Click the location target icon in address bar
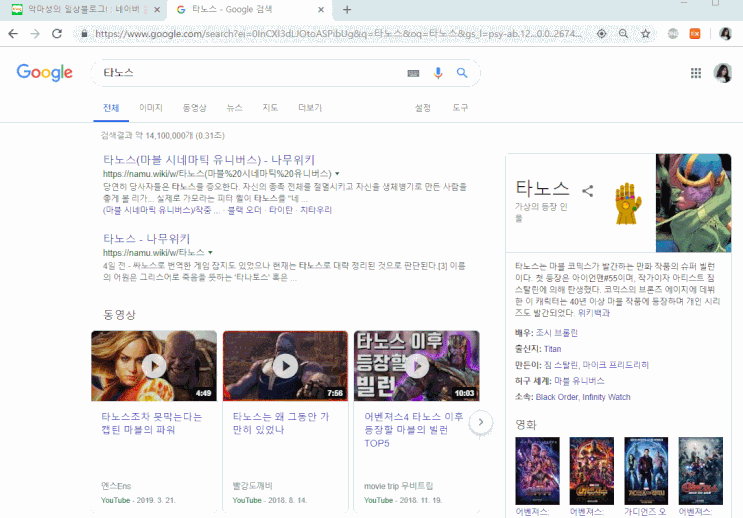The image size is (743, 518). (x=601, y=34)
